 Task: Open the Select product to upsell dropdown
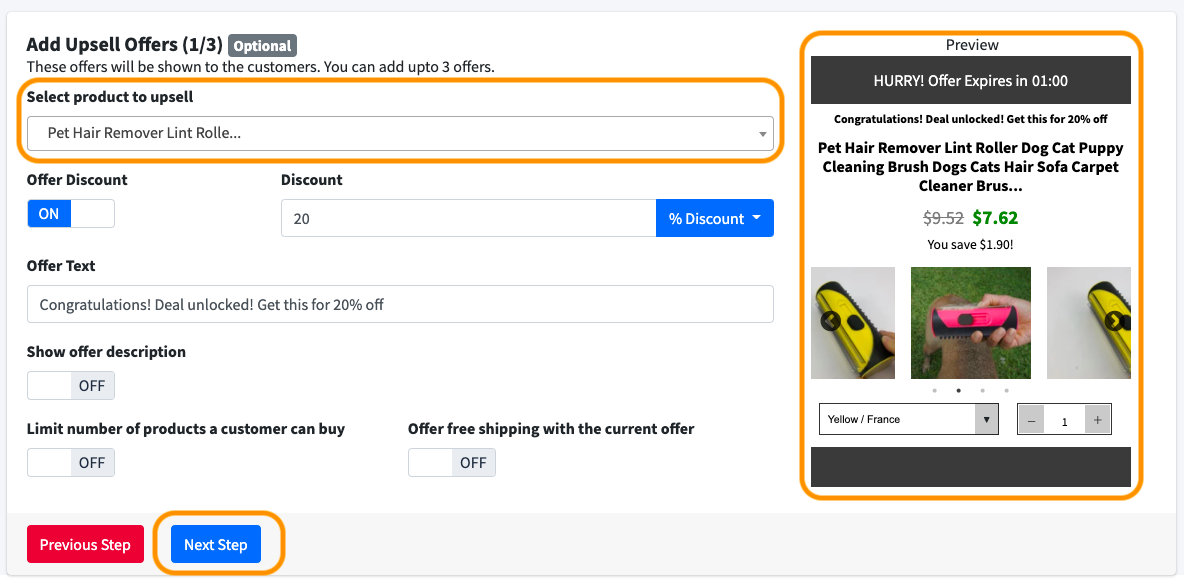point(400,133)
